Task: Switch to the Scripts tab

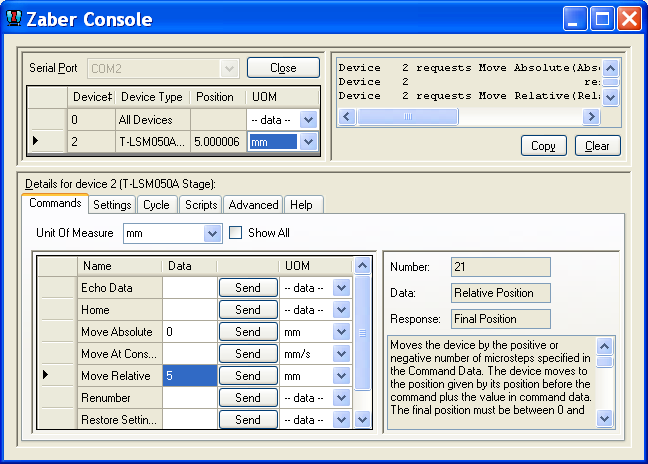Action: point(201,205)
